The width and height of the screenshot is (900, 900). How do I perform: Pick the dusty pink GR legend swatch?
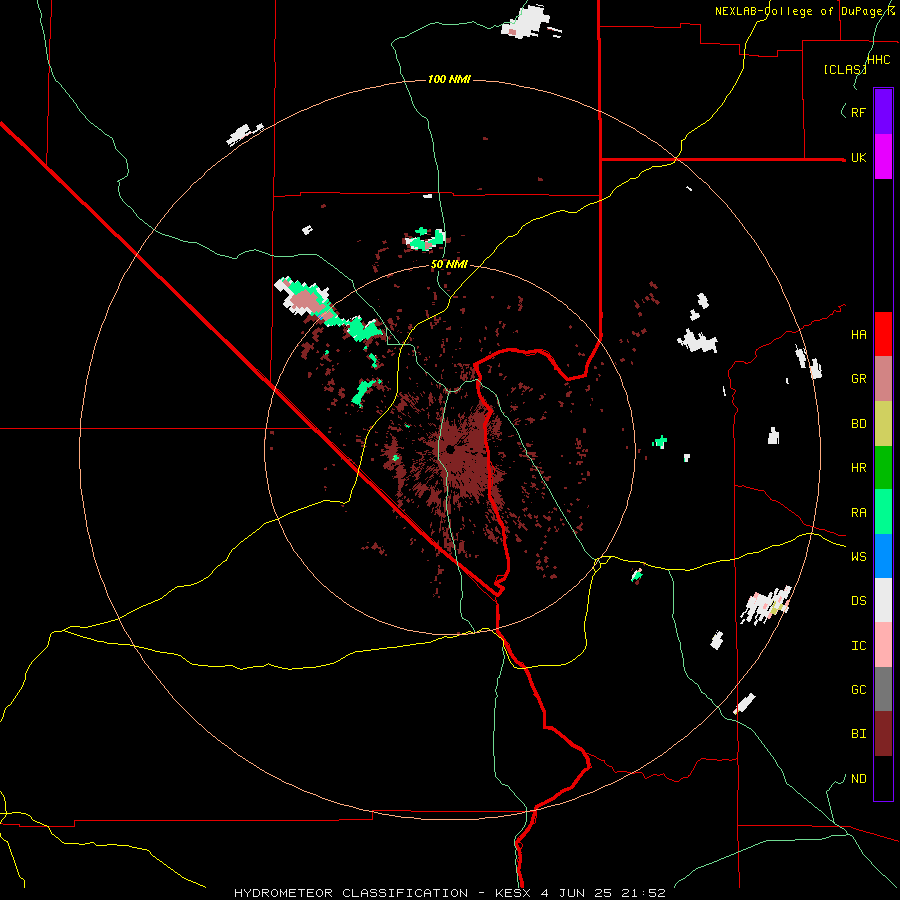[883, 379]
